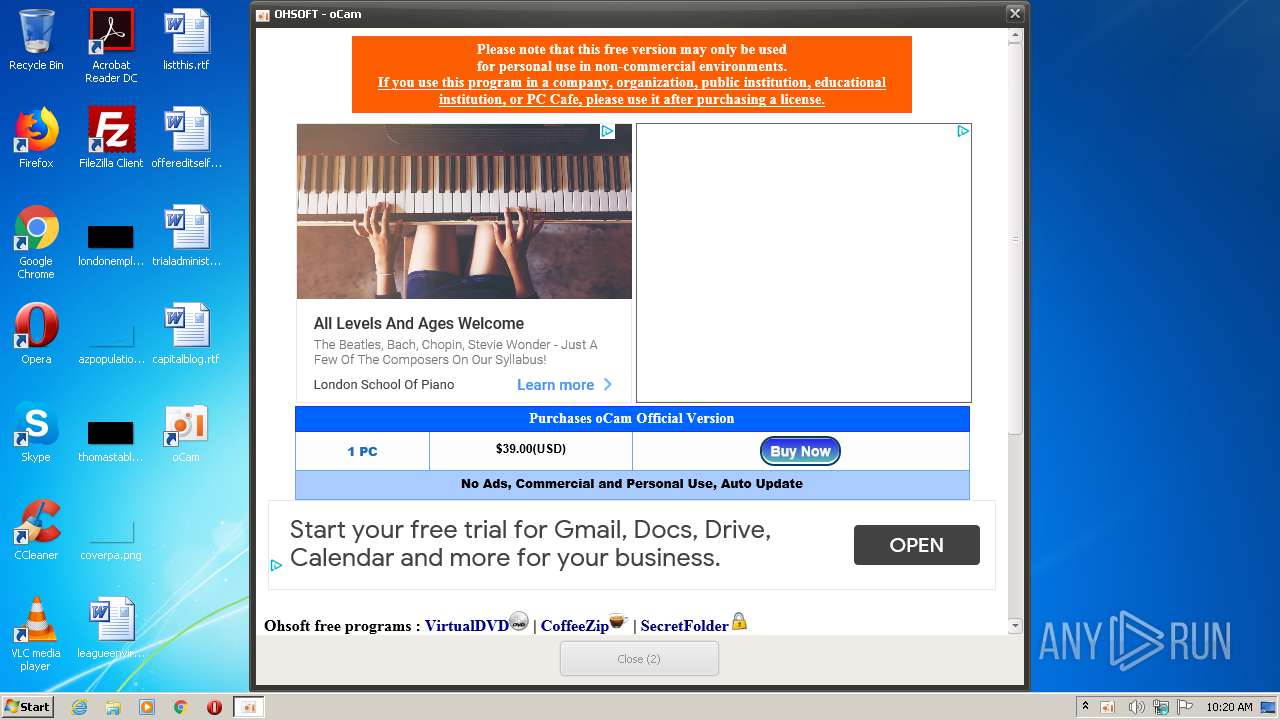Click the scrollbar up arrow
The width and height of the screenshot is (1280, 720).
click(1015, 37)
